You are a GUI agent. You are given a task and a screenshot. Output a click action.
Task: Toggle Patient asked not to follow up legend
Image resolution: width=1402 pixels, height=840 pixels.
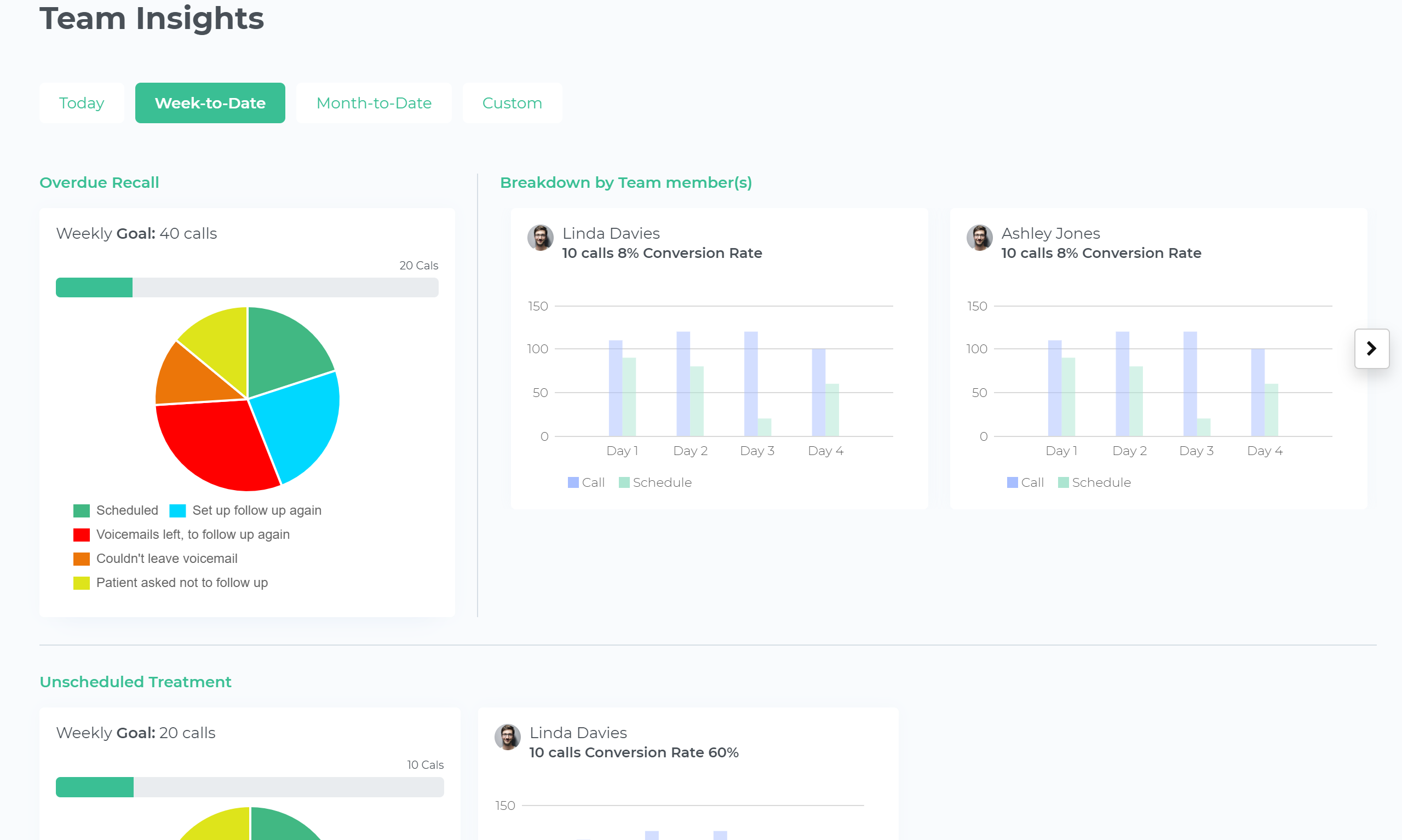[x=170, y=583]
